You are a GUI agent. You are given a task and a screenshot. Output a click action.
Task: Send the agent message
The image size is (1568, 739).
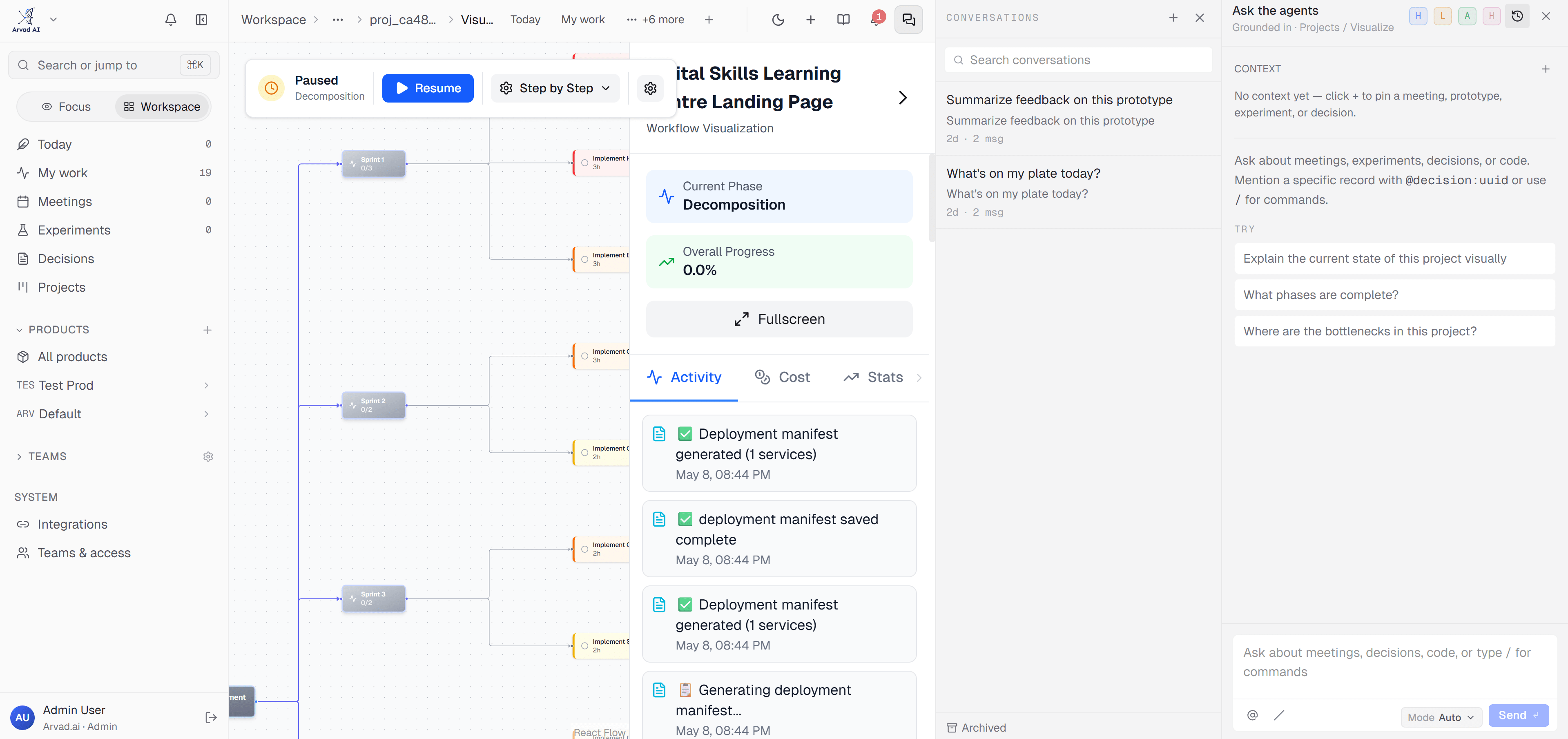click(x=1518, y=715)
